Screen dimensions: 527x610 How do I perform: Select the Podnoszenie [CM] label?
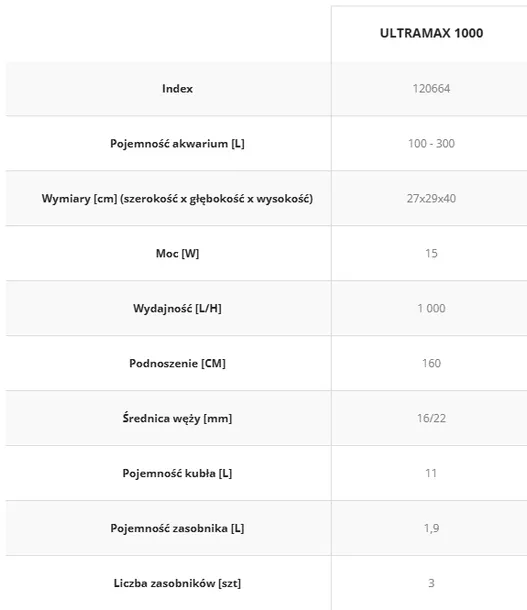pyautogui.click(x=177, y=363)
